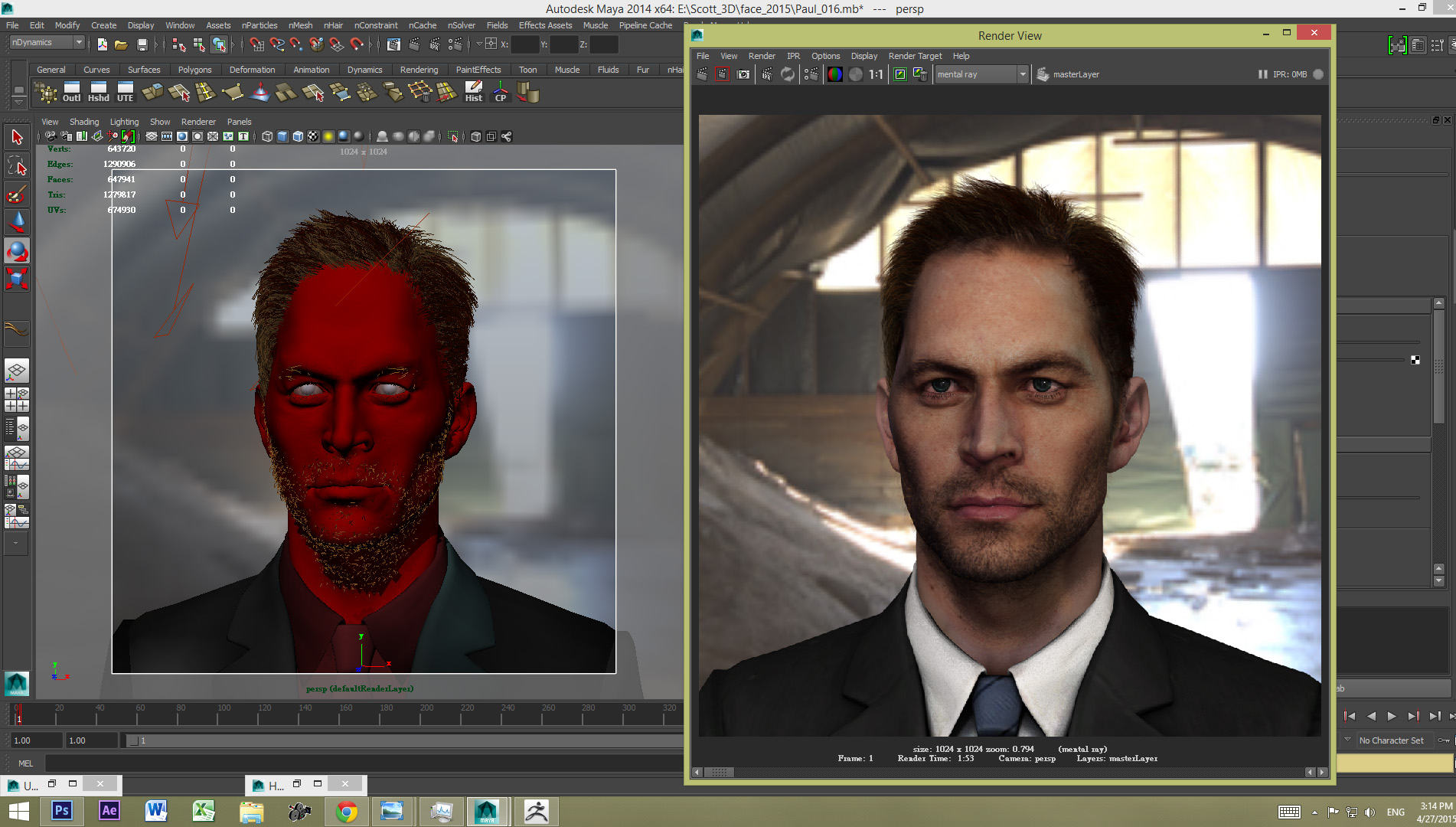Click the Windows Start button
Viewport: 1456px width, 827px height.
point(18,811)
